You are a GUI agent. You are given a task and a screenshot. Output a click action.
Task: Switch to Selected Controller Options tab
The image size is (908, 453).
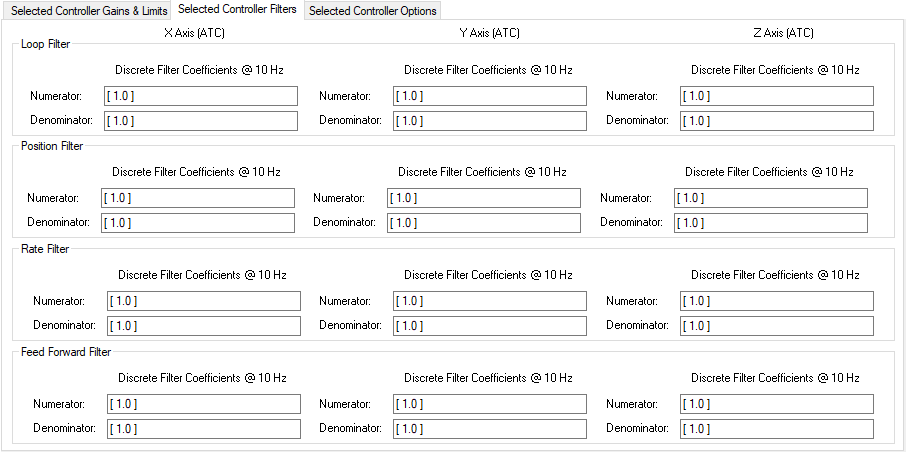tap(373, 11)
